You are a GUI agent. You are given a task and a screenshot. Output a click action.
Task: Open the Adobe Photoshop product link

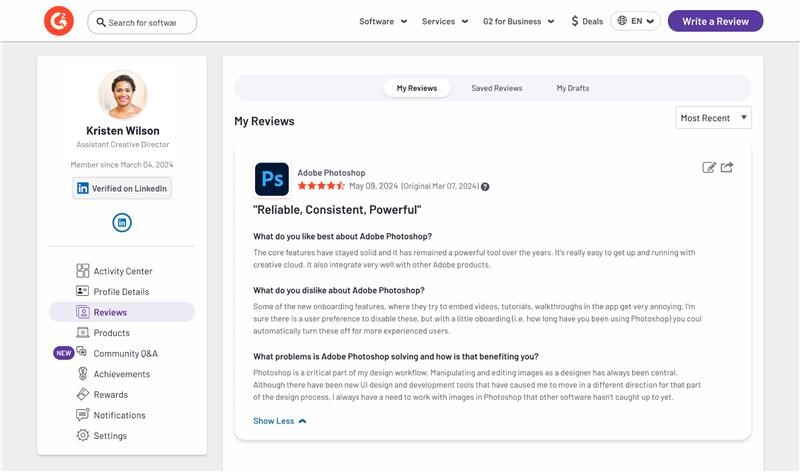coord(331,172)
